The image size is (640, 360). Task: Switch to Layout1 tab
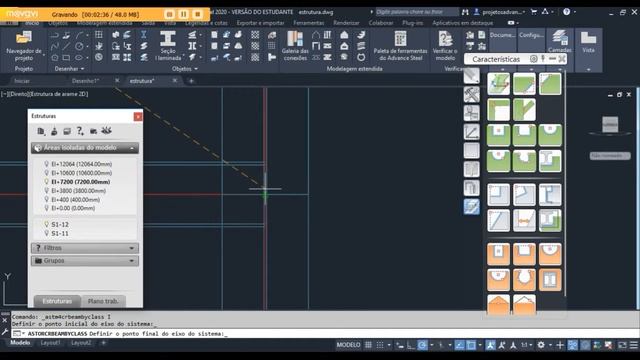50,342
